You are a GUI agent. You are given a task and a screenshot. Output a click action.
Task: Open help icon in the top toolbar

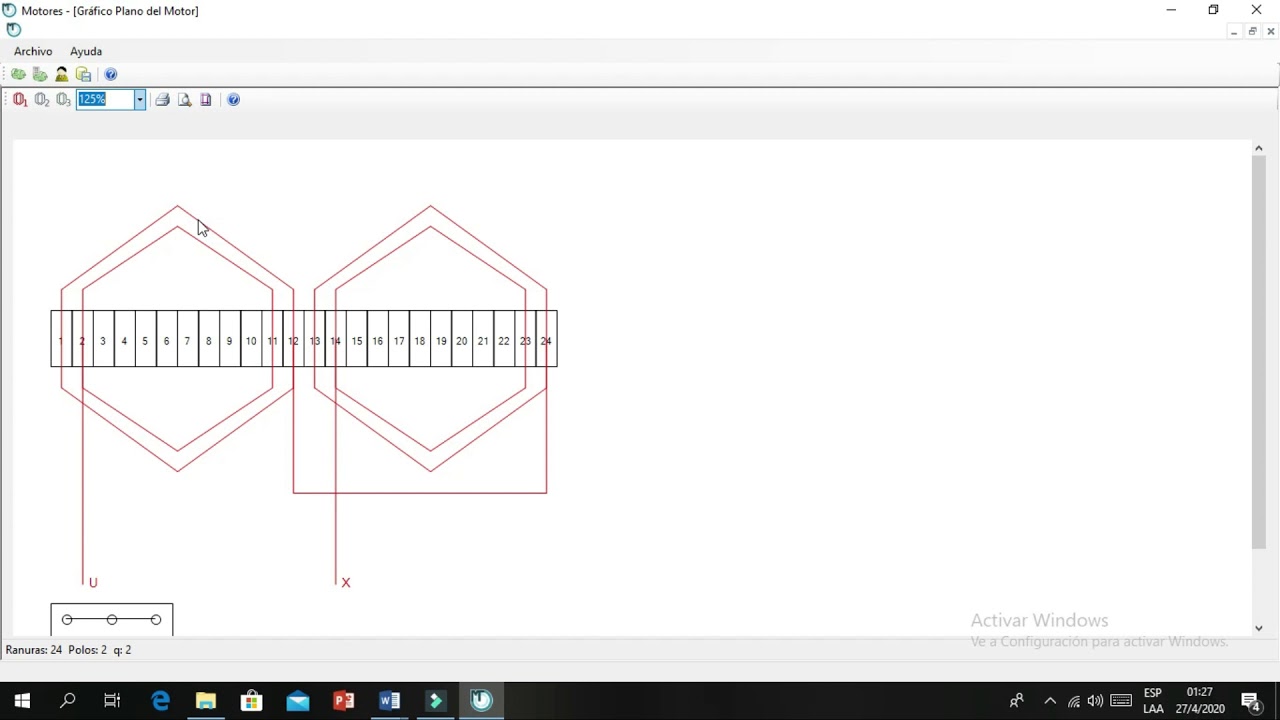point(111,74)
